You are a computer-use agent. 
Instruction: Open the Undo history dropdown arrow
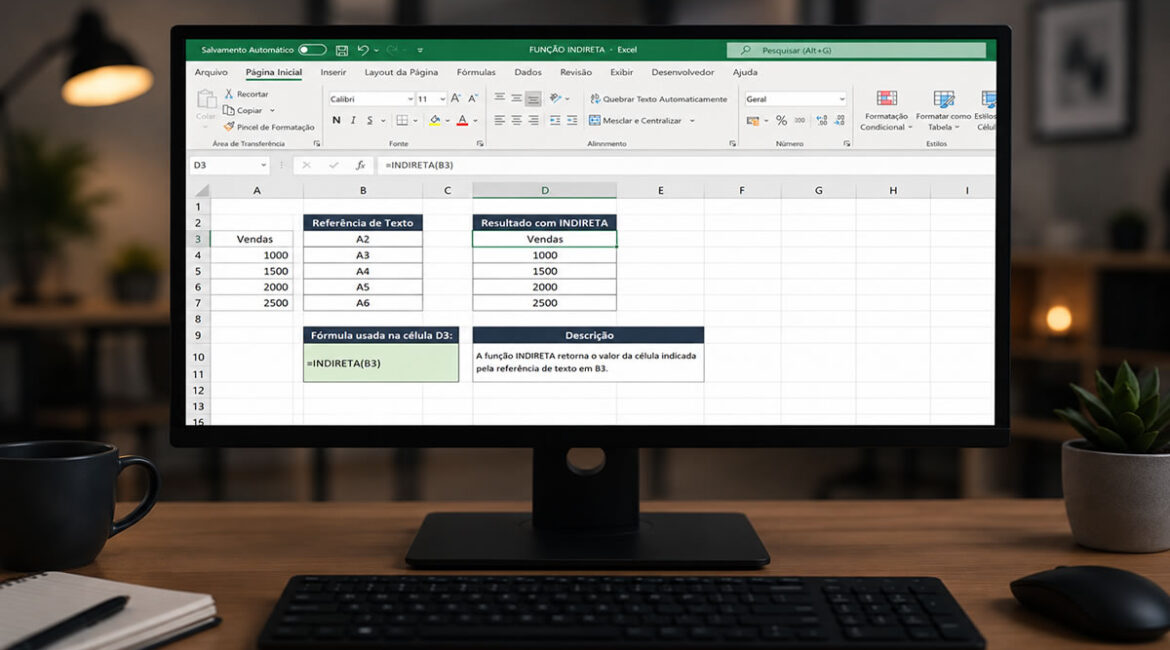(x=376, y=50)
